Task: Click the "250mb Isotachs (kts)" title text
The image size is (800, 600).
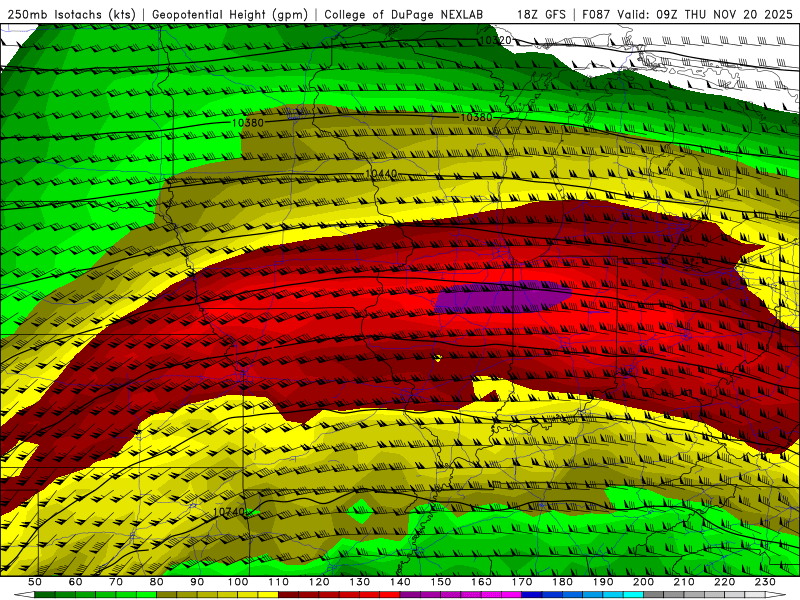Action: (x=72, y=15)
